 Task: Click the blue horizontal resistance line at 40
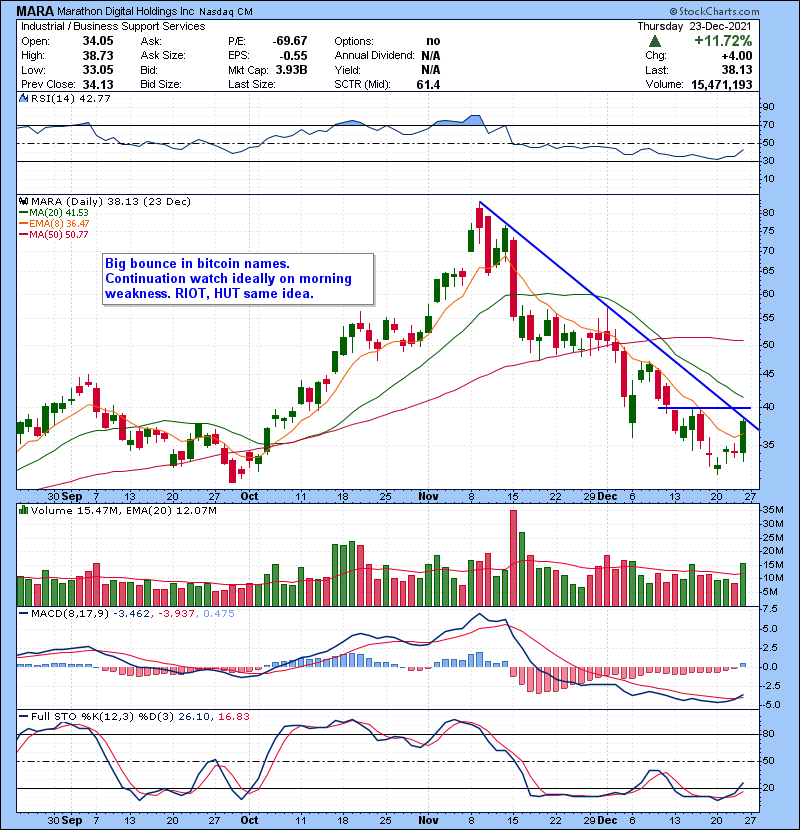pos(704,408)
